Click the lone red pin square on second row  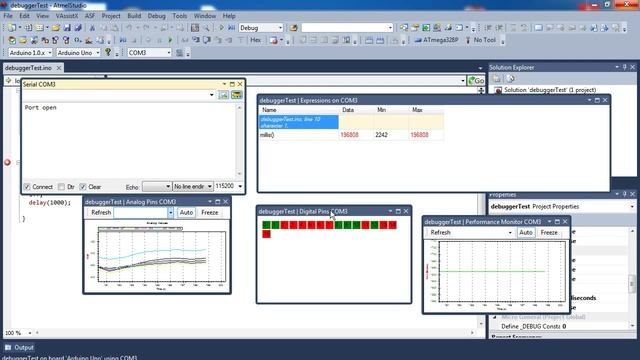(266, 234)
